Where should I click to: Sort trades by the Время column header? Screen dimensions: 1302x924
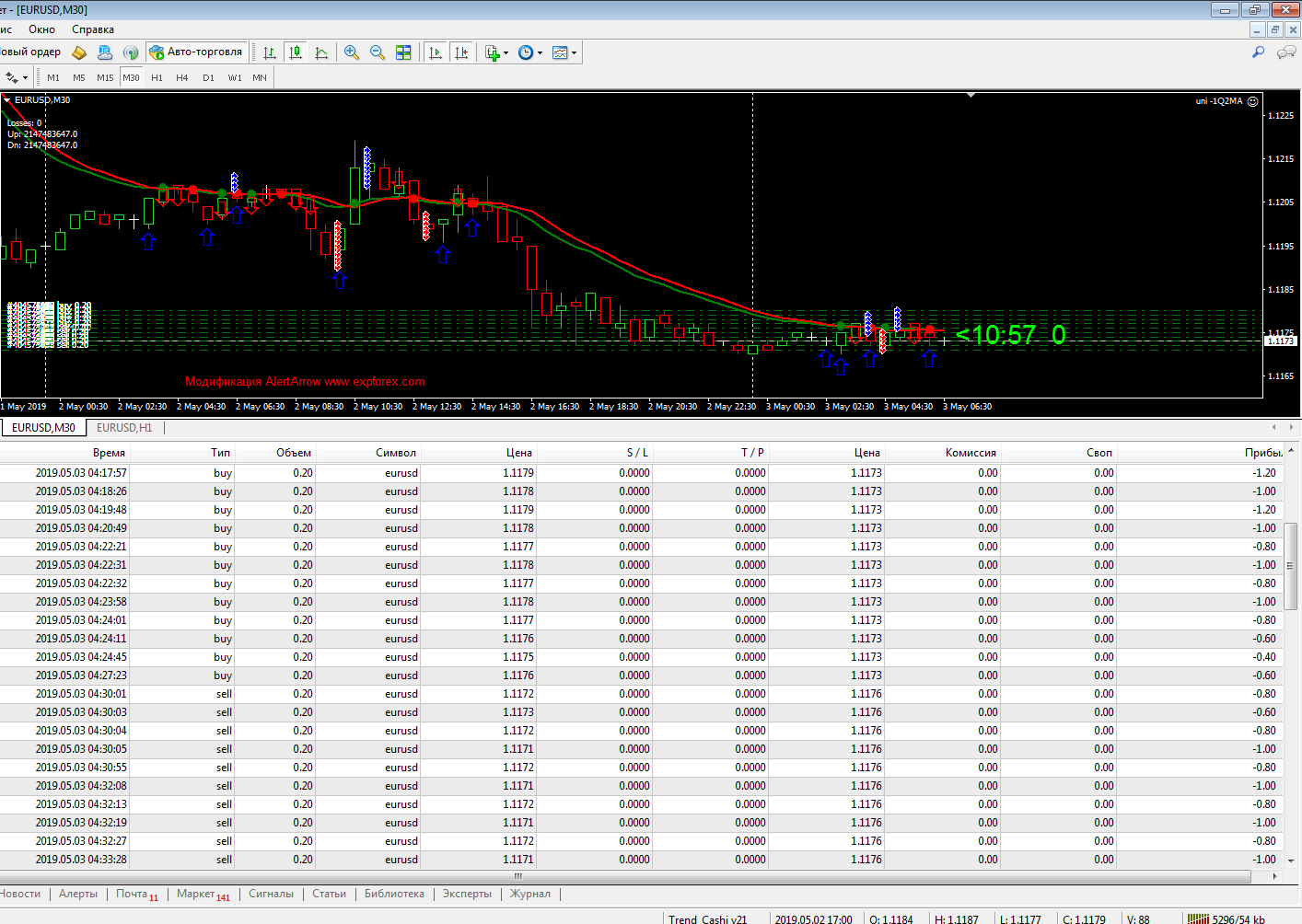(x=109, y=453)
